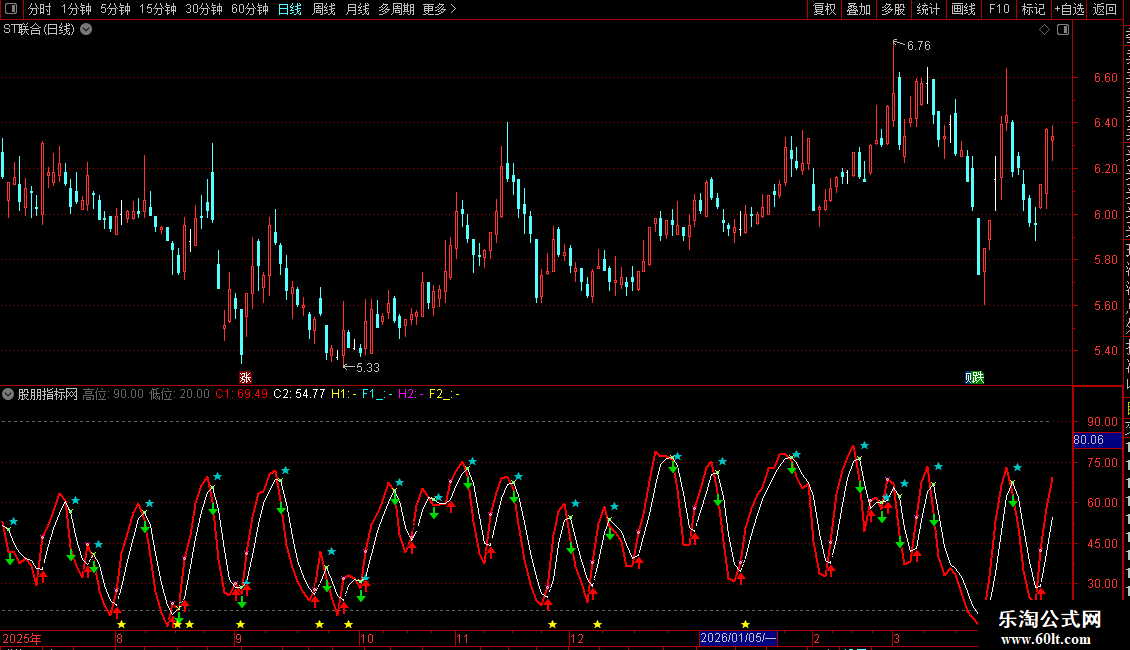Click the F2_ indicator legend label
The image size is (1130, 650).
pyautogui.click(x=444, y=394)
